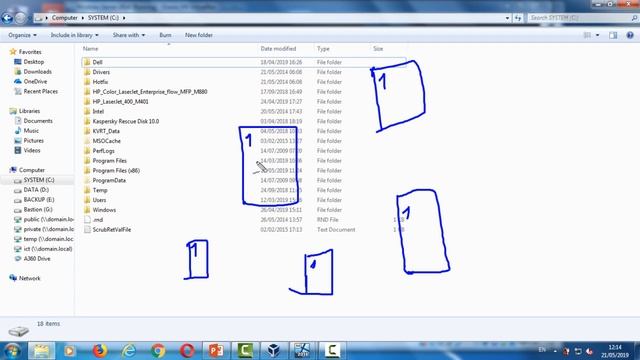The image size is (640, 360).
Task: Select OneDrive in Favorites
Action: (31, 81)
